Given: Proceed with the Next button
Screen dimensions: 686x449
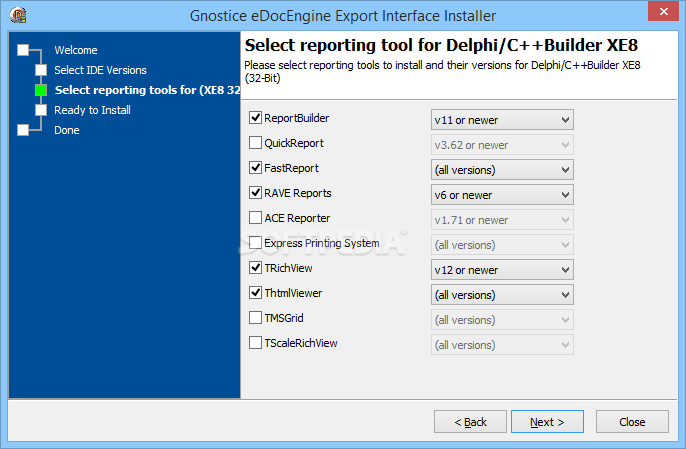Looking at the screenshot, I should (547, 422).
